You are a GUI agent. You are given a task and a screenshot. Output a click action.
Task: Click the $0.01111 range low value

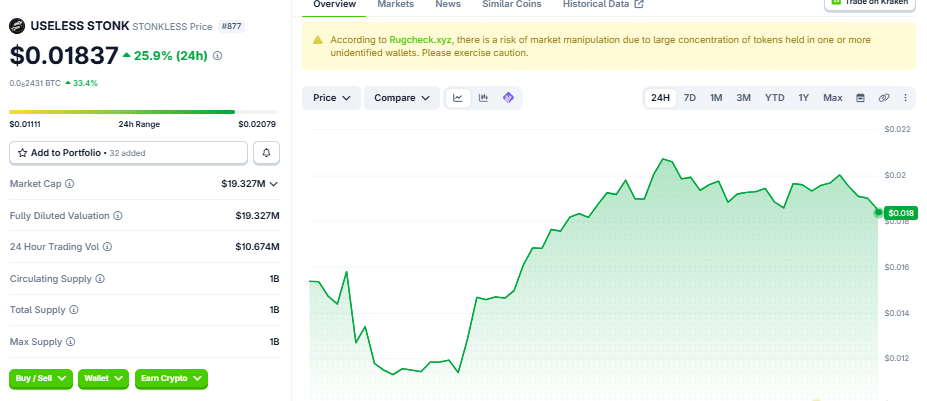click(x=25, y=124)
